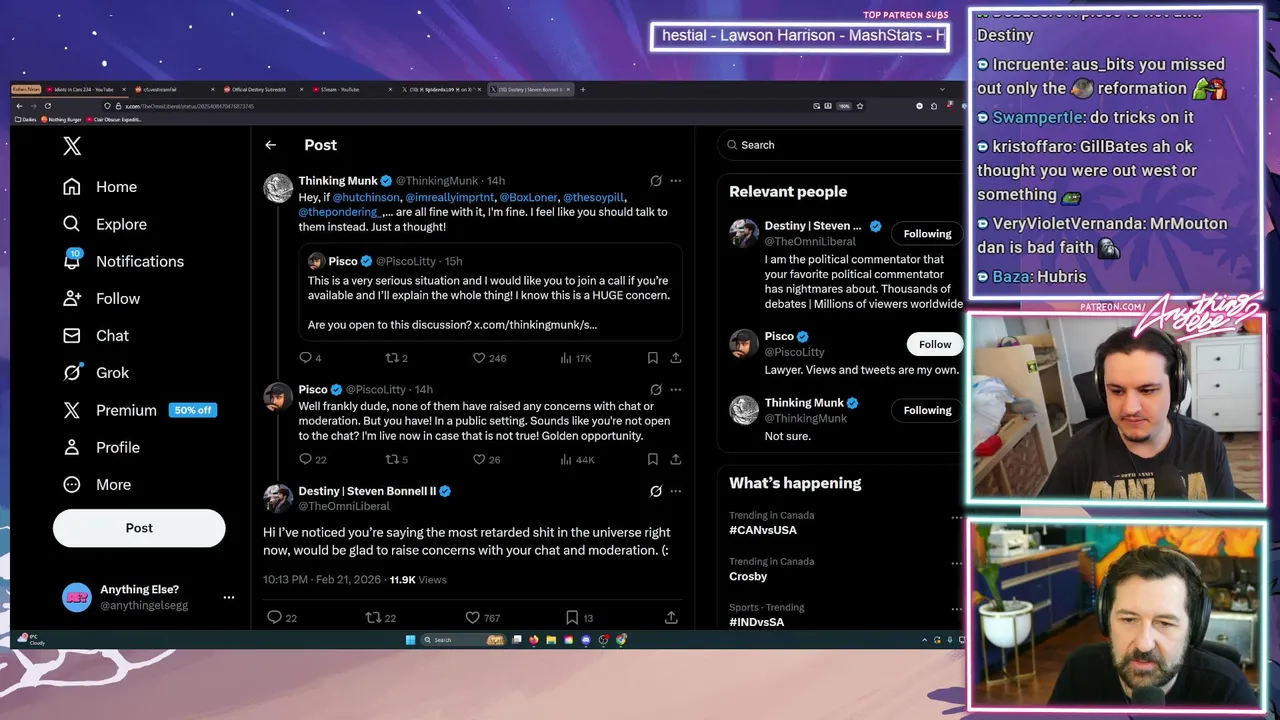Open Explore in the X sidebar
This screenshot has height=720, width=1280.
point(104,224)
